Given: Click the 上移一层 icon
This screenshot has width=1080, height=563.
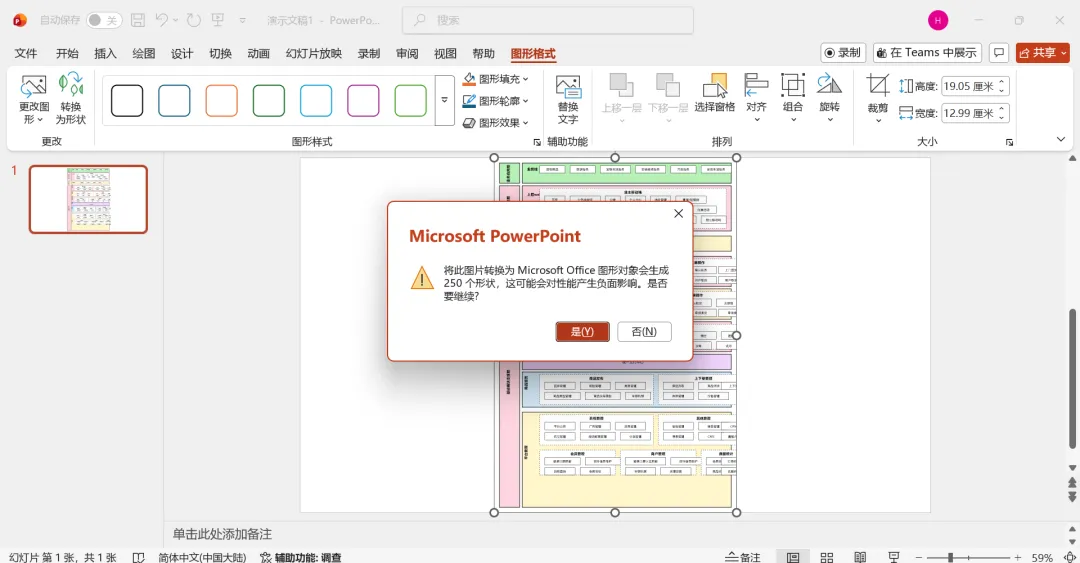Looking at the screenshot, I should coord(621,85).
